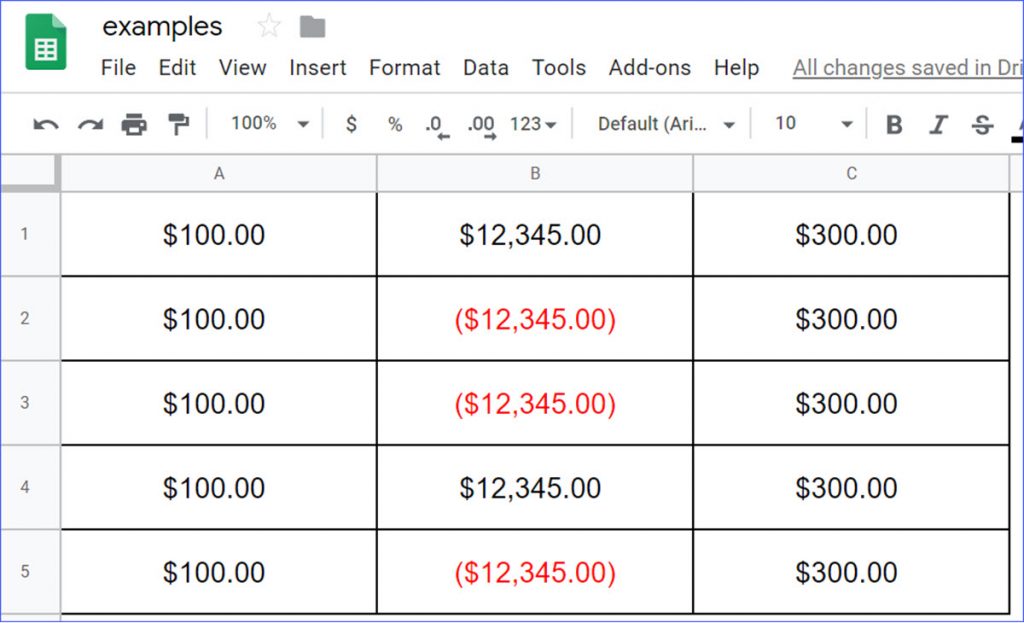Image resolution: width=1024 pixels, height=623 pixels.
Task: Format selection as currency
Action: (x=350, y=123)
